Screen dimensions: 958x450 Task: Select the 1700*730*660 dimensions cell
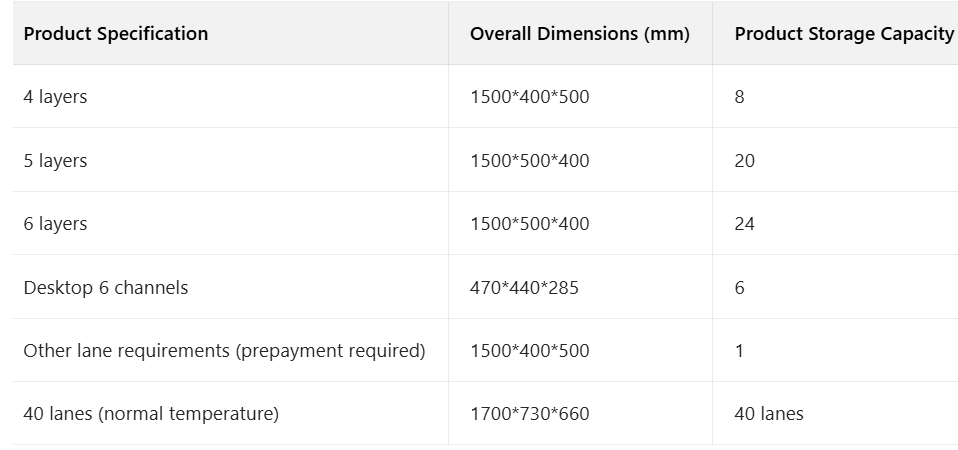tap(529, 414)
